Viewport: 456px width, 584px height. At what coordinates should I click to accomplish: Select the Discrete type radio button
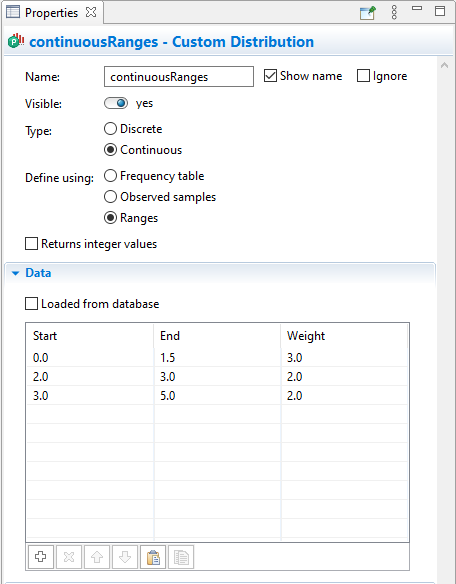coord(110,129)
